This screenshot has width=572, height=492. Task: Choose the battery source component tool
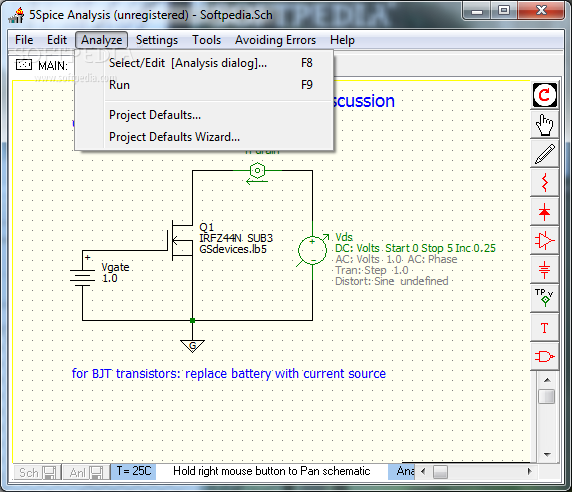[545, 270]
